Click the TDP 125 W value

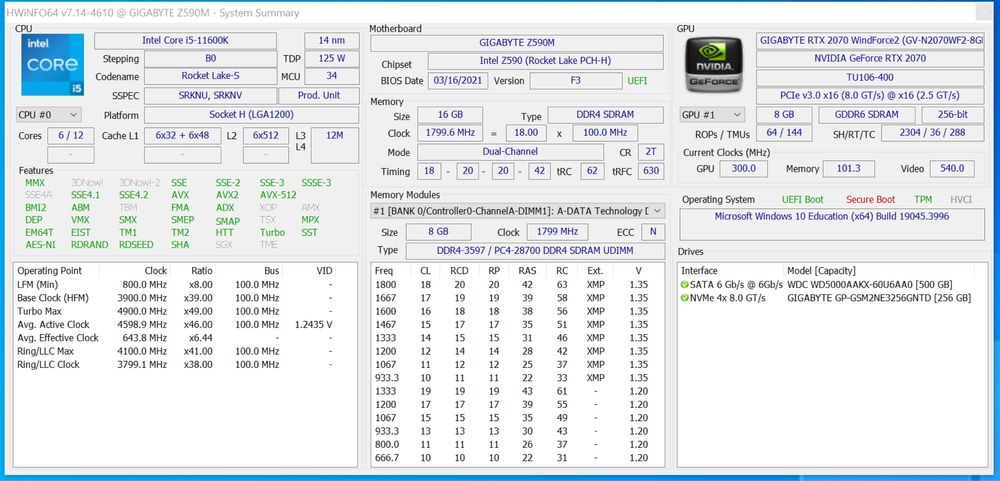point(332,59)
